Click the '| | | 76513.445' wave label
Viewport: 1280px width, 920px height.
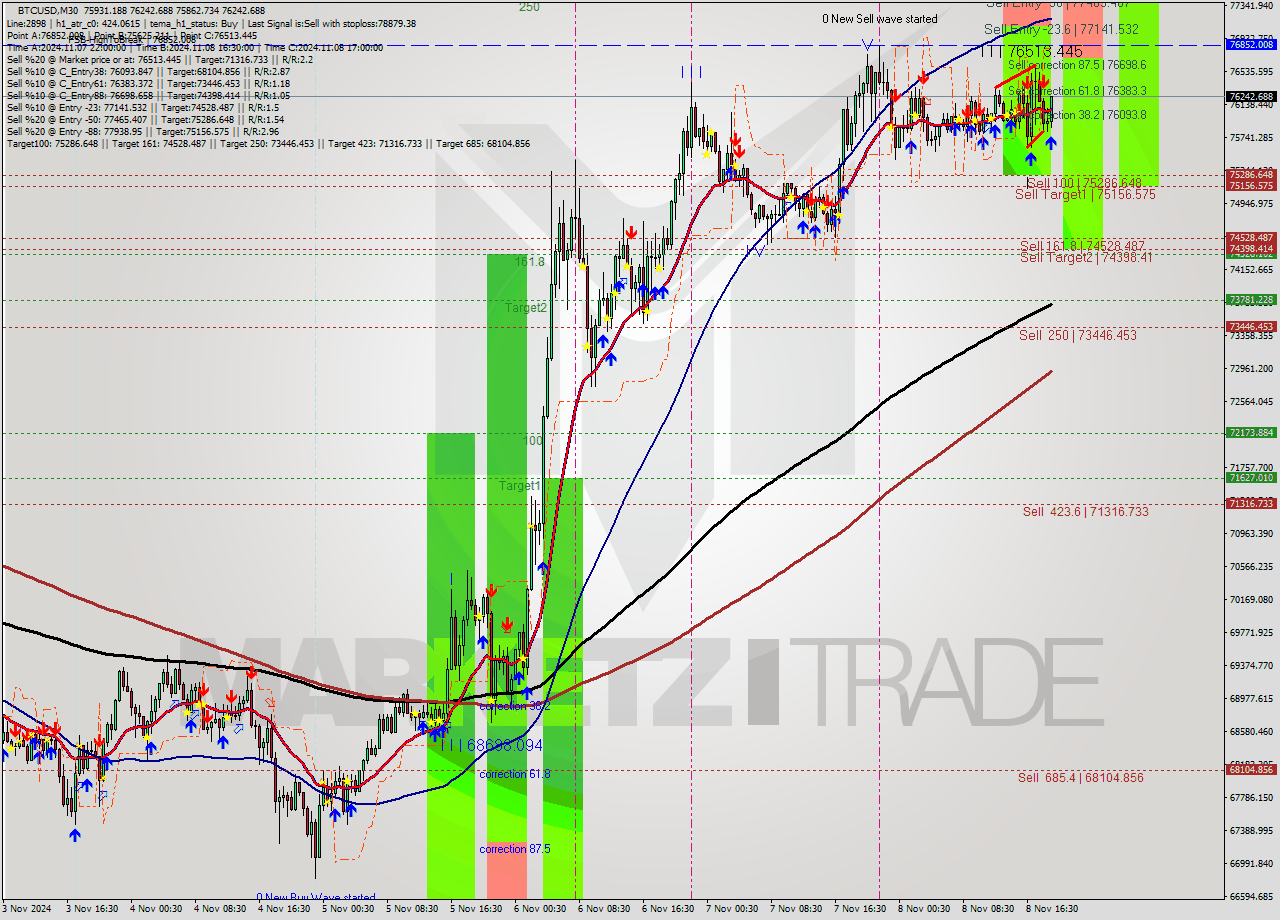[x=1031, y=51]
